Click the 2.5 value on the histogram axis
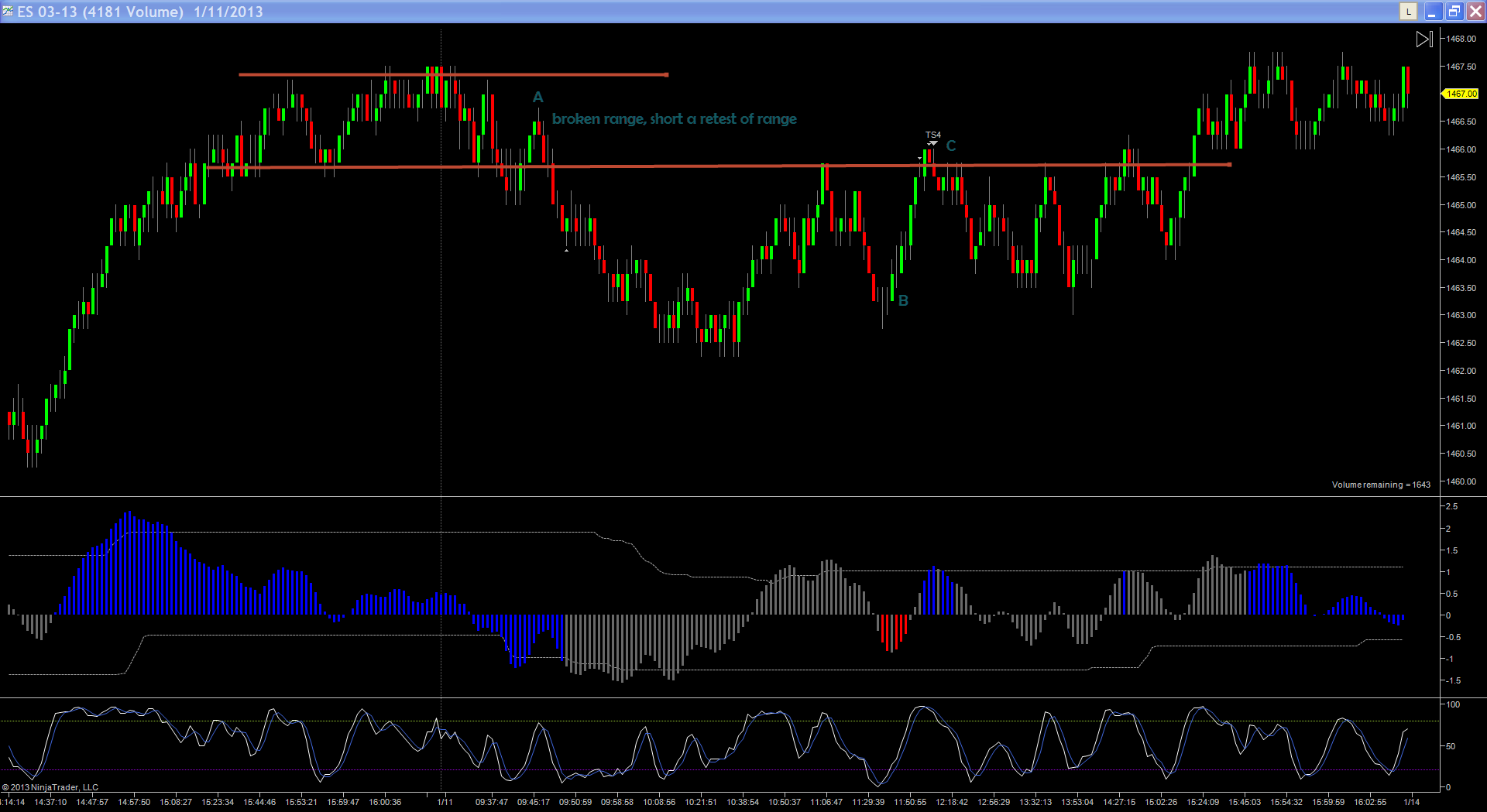This screenshot has width=1487, height=812. pos(1451,506)
